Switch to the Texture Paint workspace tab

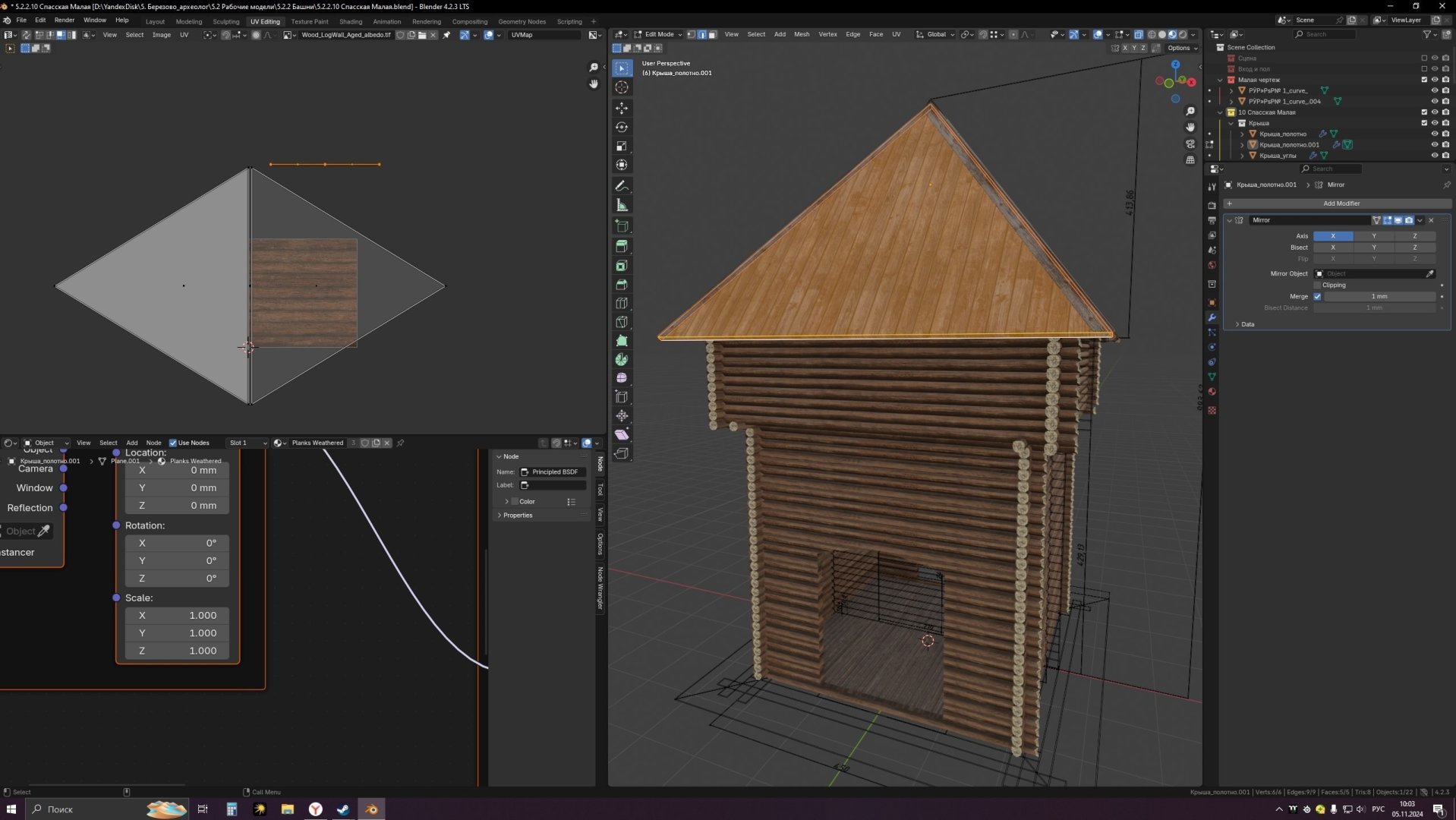click(309, 21)
